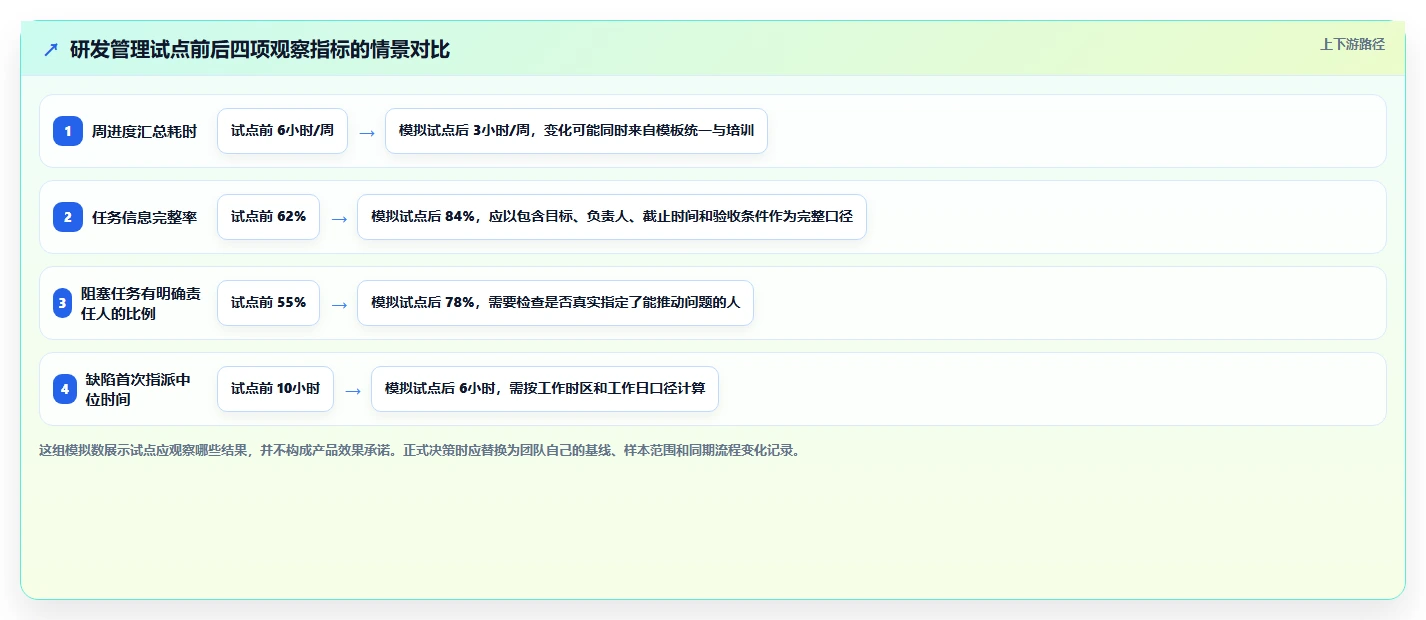
Task: Click the 模拟试点后 84% result box
Action: tap(611, 217)
